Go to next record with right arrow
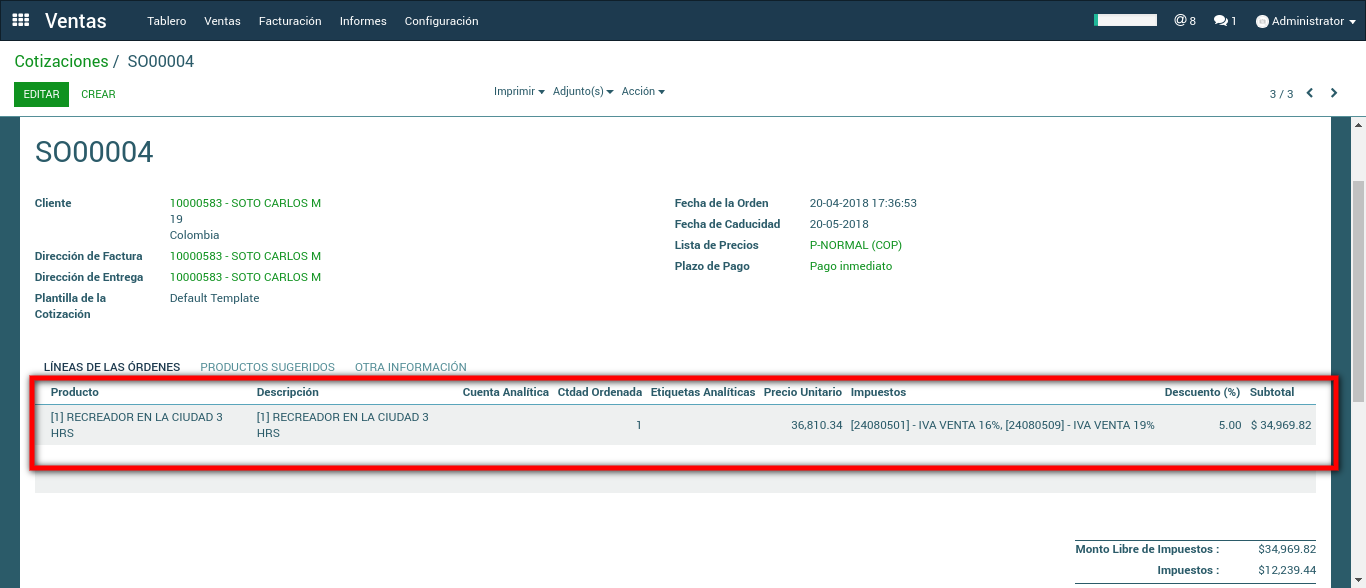Image resolution: width=1366 pixels, height=588 pixels. click(x=1334, y=93)
